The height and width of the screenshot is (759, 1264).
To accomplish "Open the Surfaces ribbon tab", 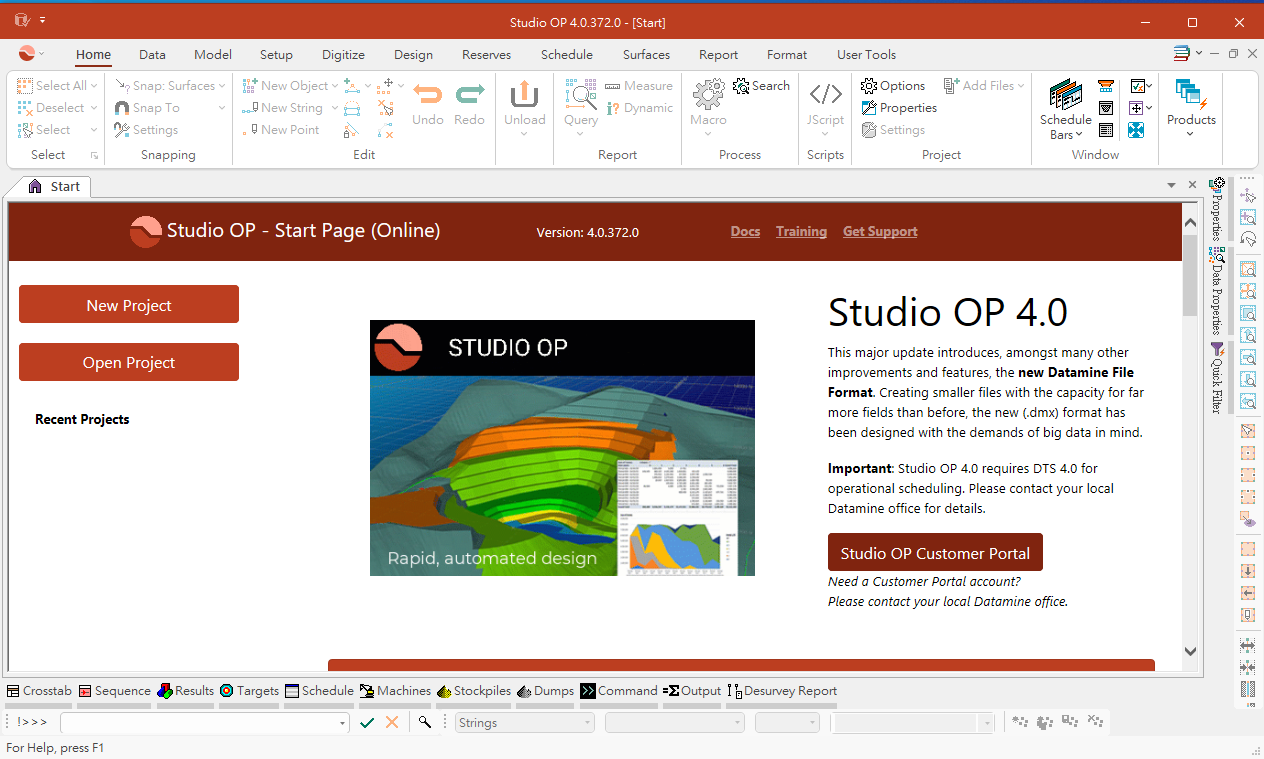I will point(646,55).
